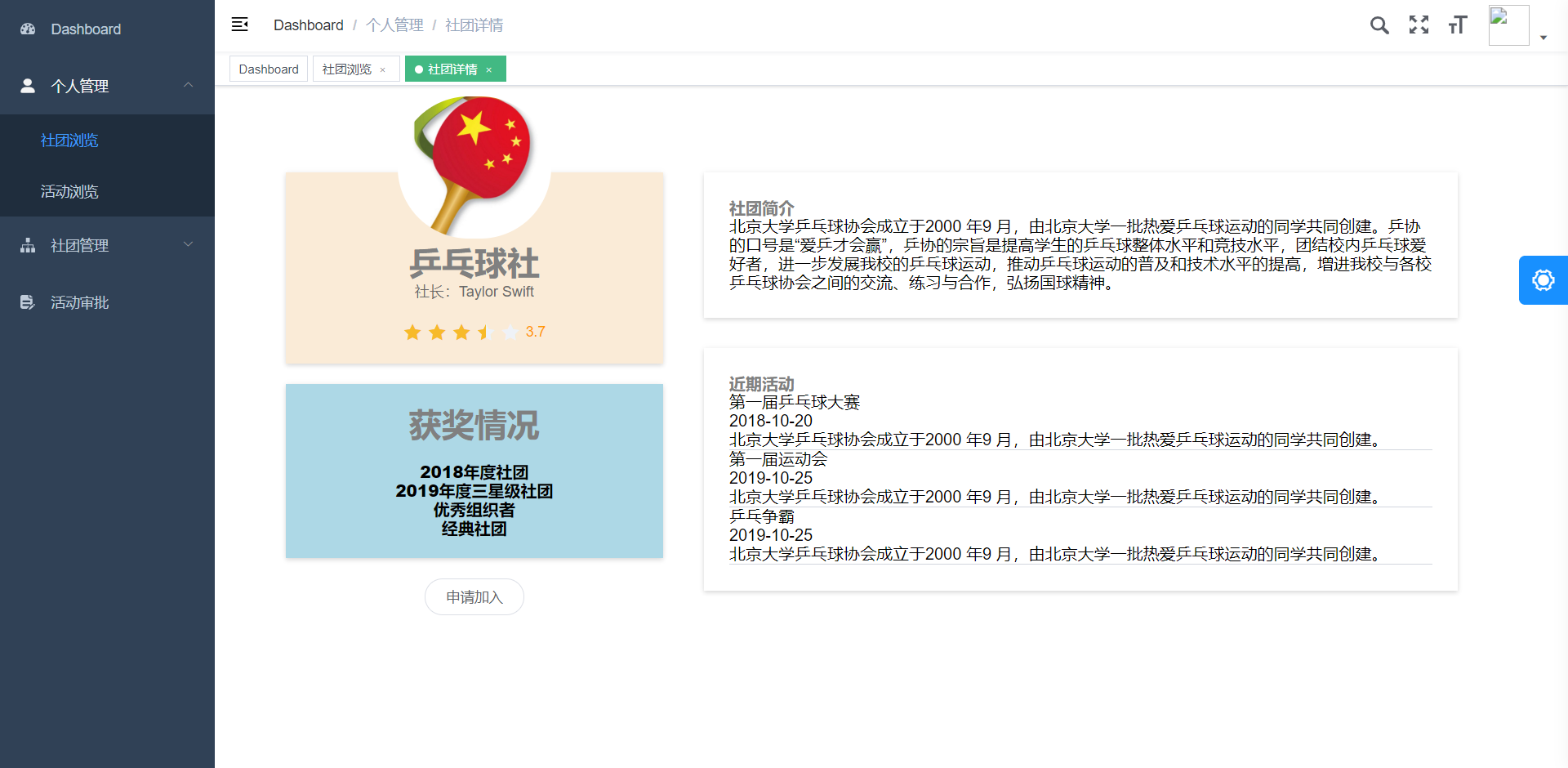This screenshot has width=1568, height=768.
Task: Select 活动浏览 in the sidebar
Action: tap(69, 191)
